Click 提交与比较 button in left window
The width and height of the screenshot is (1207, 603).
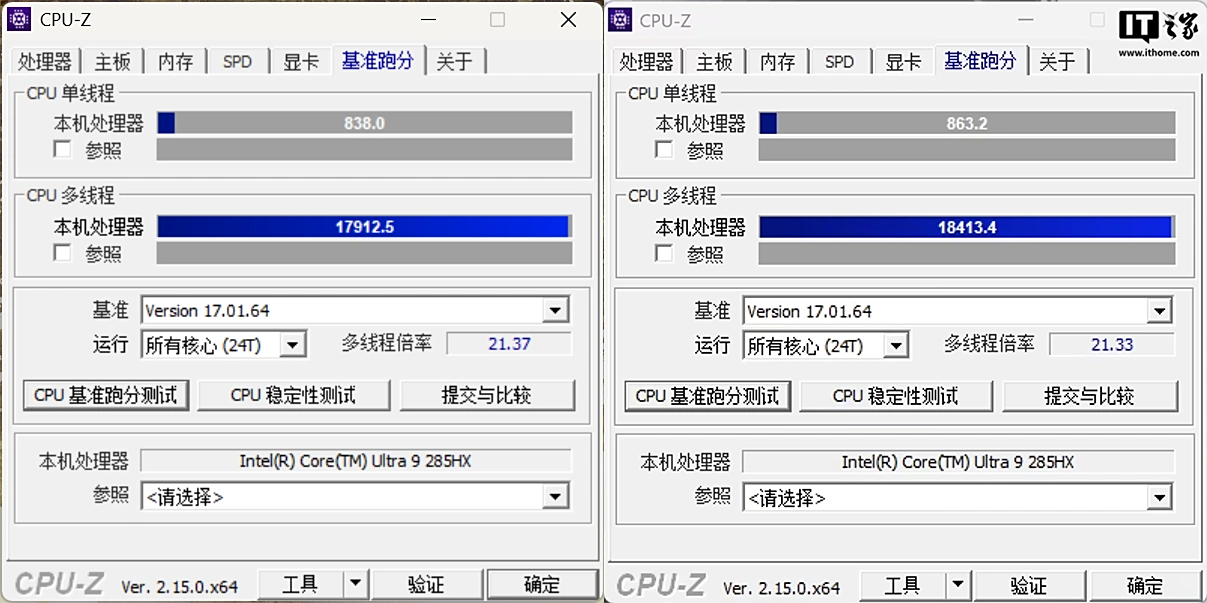point(487,395)
